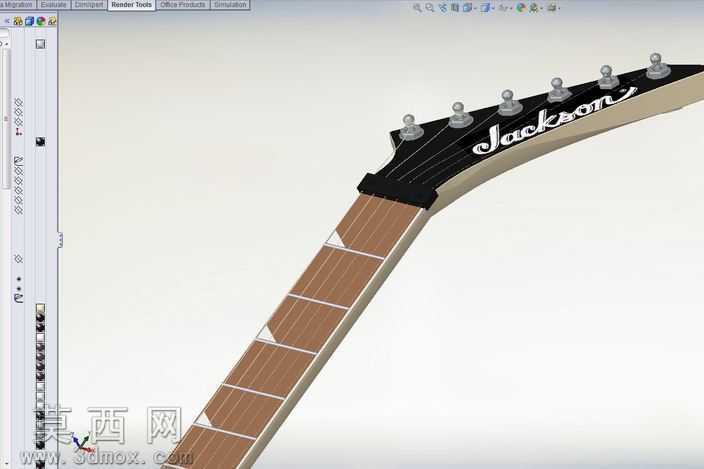The width and height of the screenshot is (704, 469).
Task: Click the black appearance sphere beside the Origin row
Action: 40,142
